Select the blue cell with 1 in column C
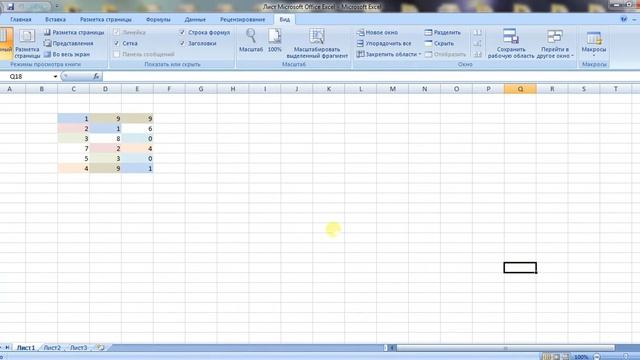The height and width of the screenshot is (360, 640). (73, 119)
